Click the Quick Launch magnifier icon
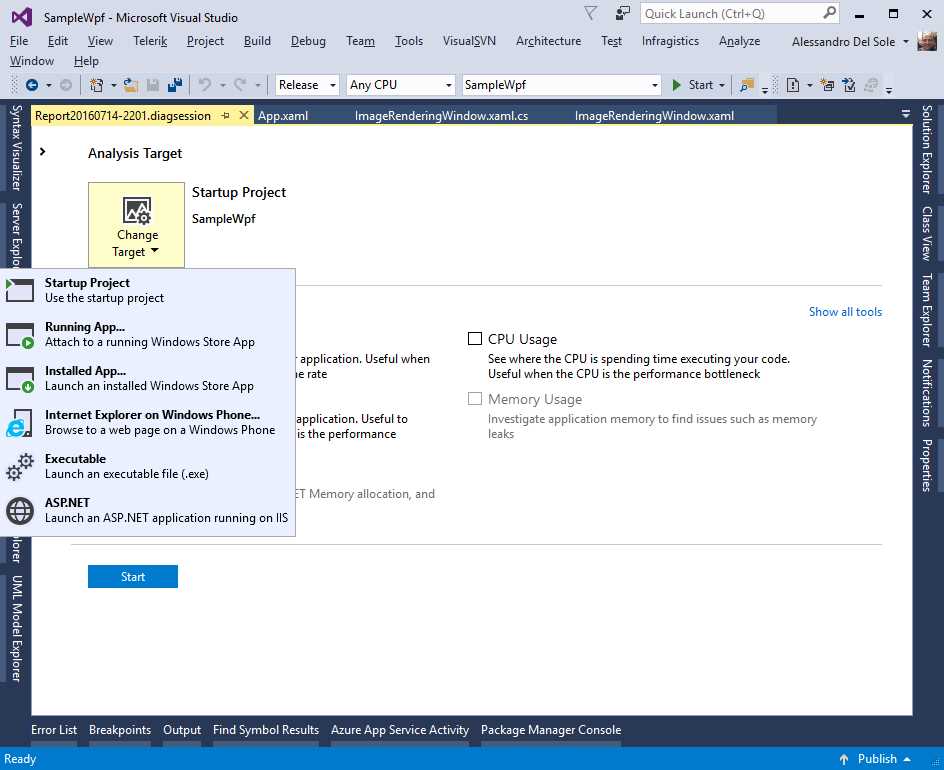This screenshot has width=944, height=770. 829,13
